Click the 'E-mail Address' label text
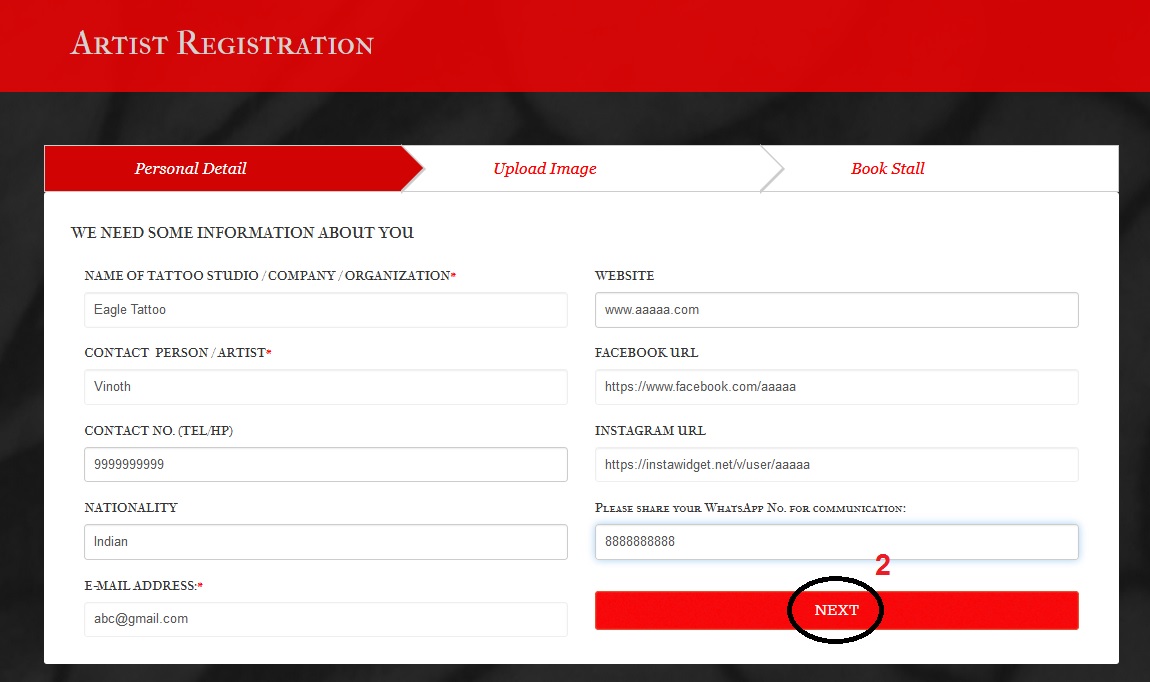The width and height of the screenshot is (1150, 682). (x=140, y=585)
